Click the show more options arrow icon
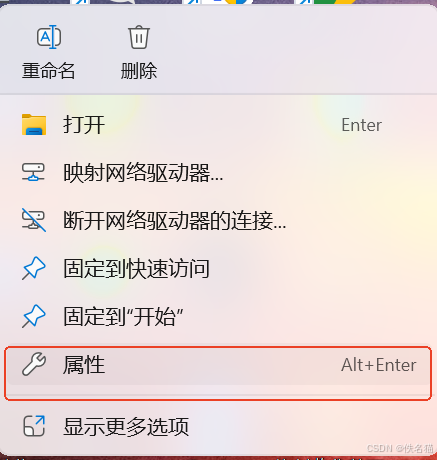Screen dimensions: 437x460 point(34,426)
